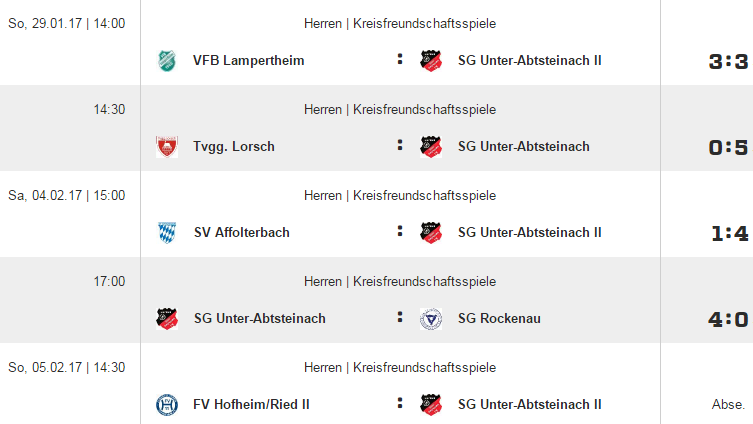The width and height of the screenshot is (753, 424).
Task: Click the Abse. cancelled match status
Action: click(x=728, y=404)
